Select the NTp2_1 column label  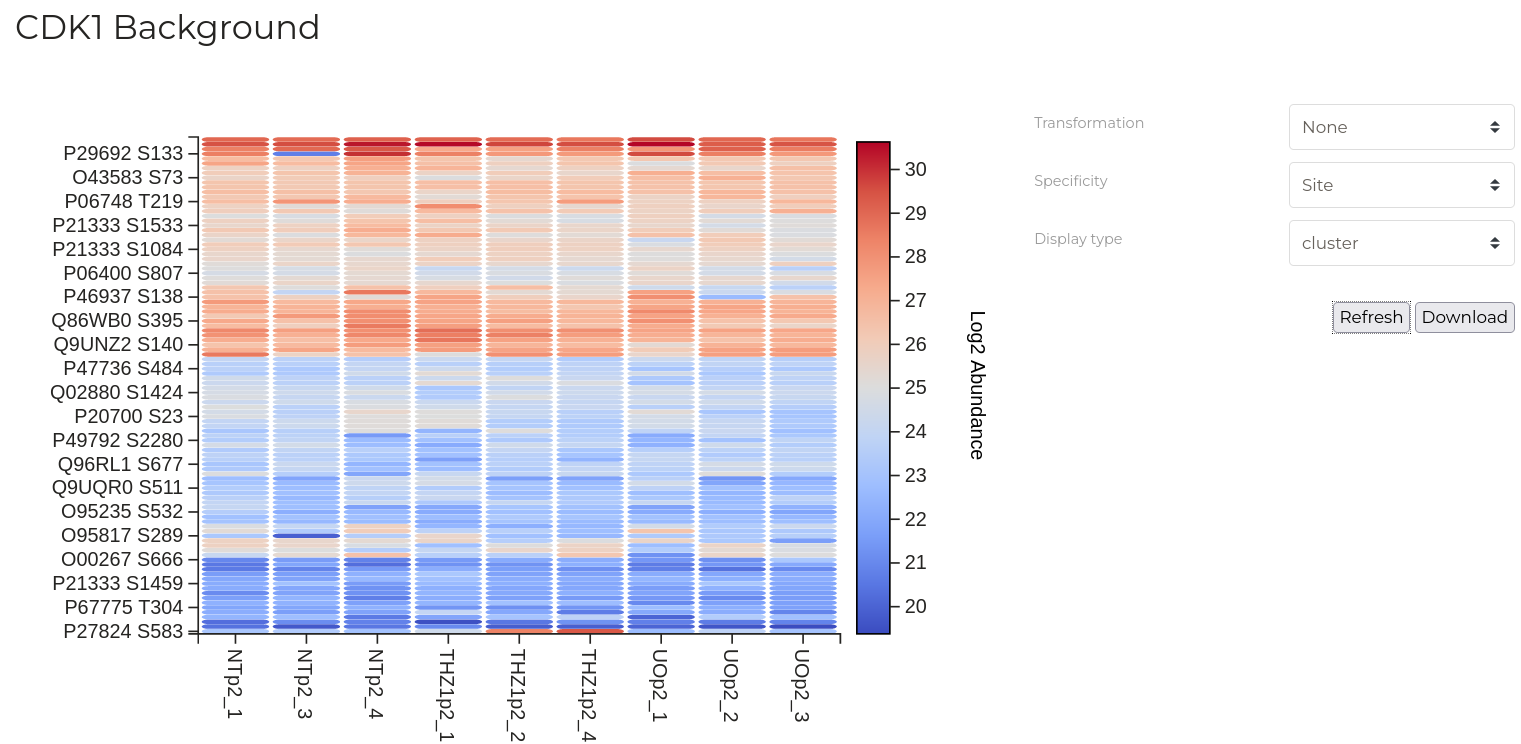(235, 684)
